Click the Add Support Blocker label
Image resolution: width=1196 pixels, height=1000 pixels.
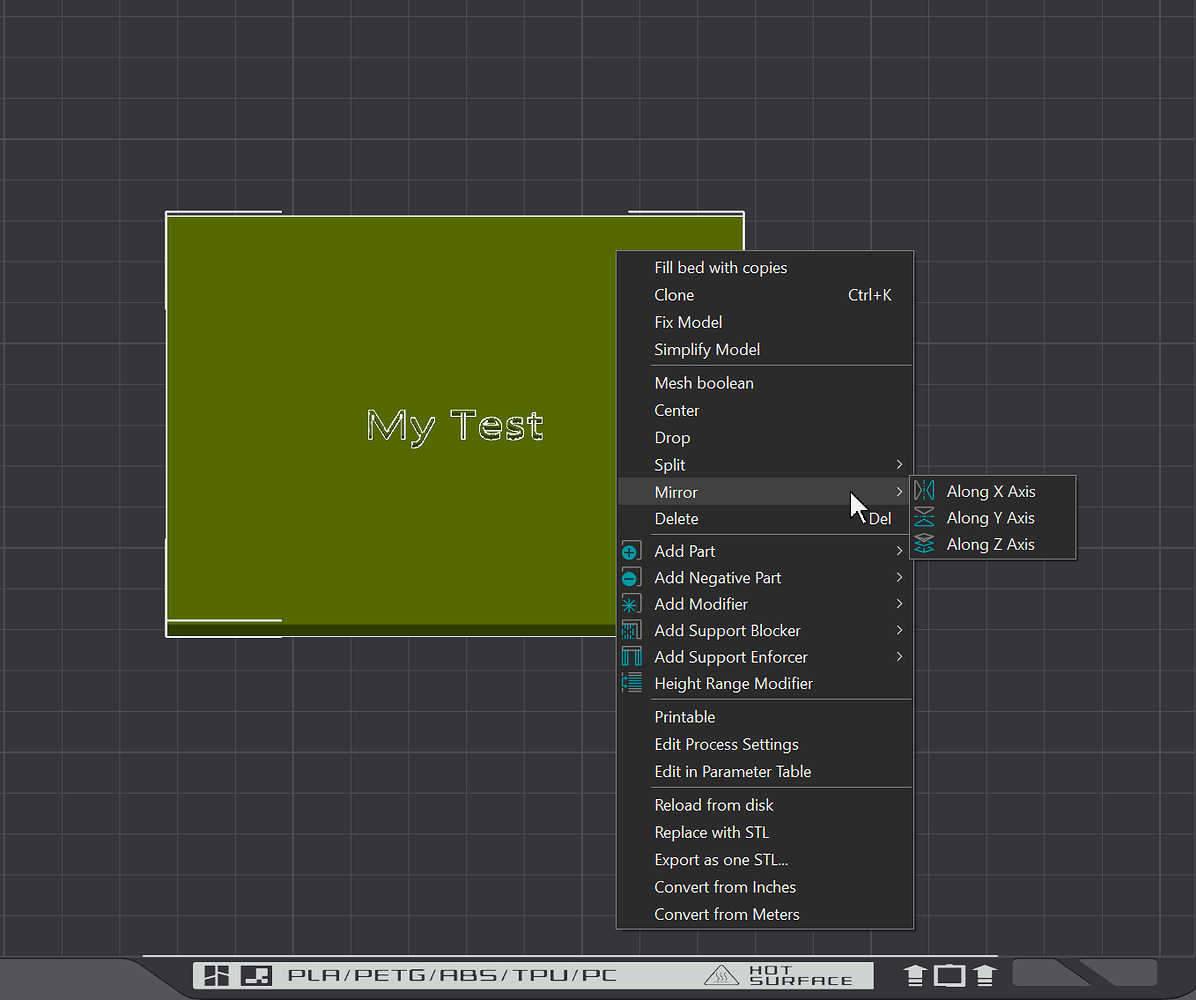[727, 631]
